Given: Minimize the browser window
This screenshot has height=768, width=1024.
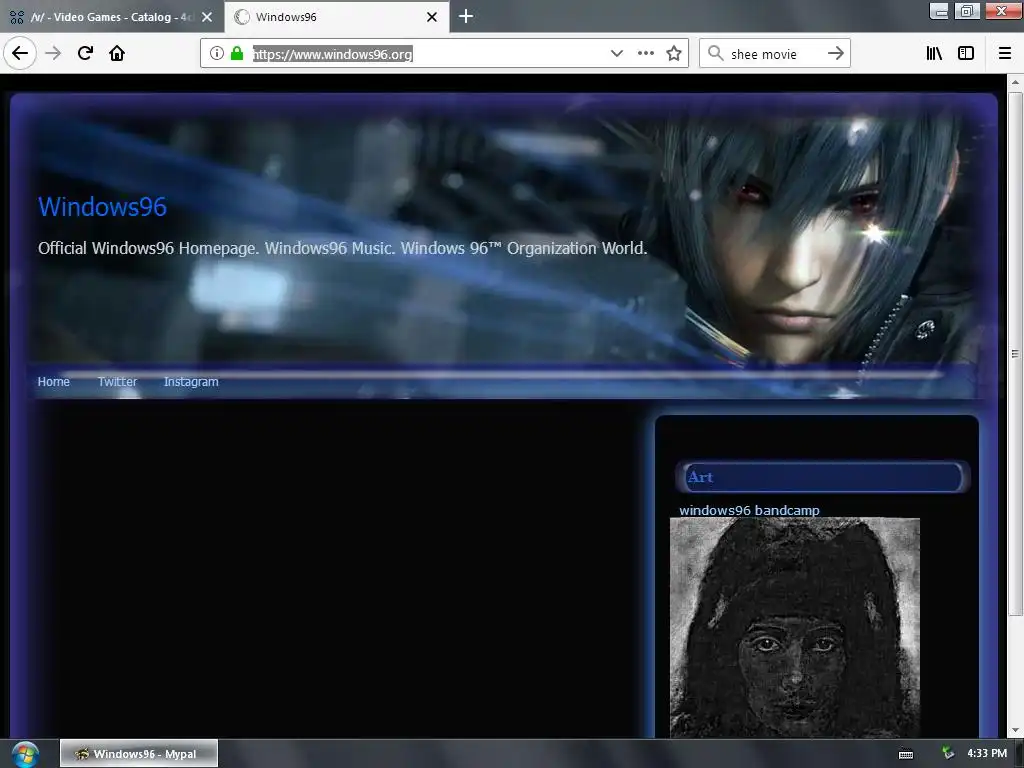Looking at the screenshot, I should [939, 11].
